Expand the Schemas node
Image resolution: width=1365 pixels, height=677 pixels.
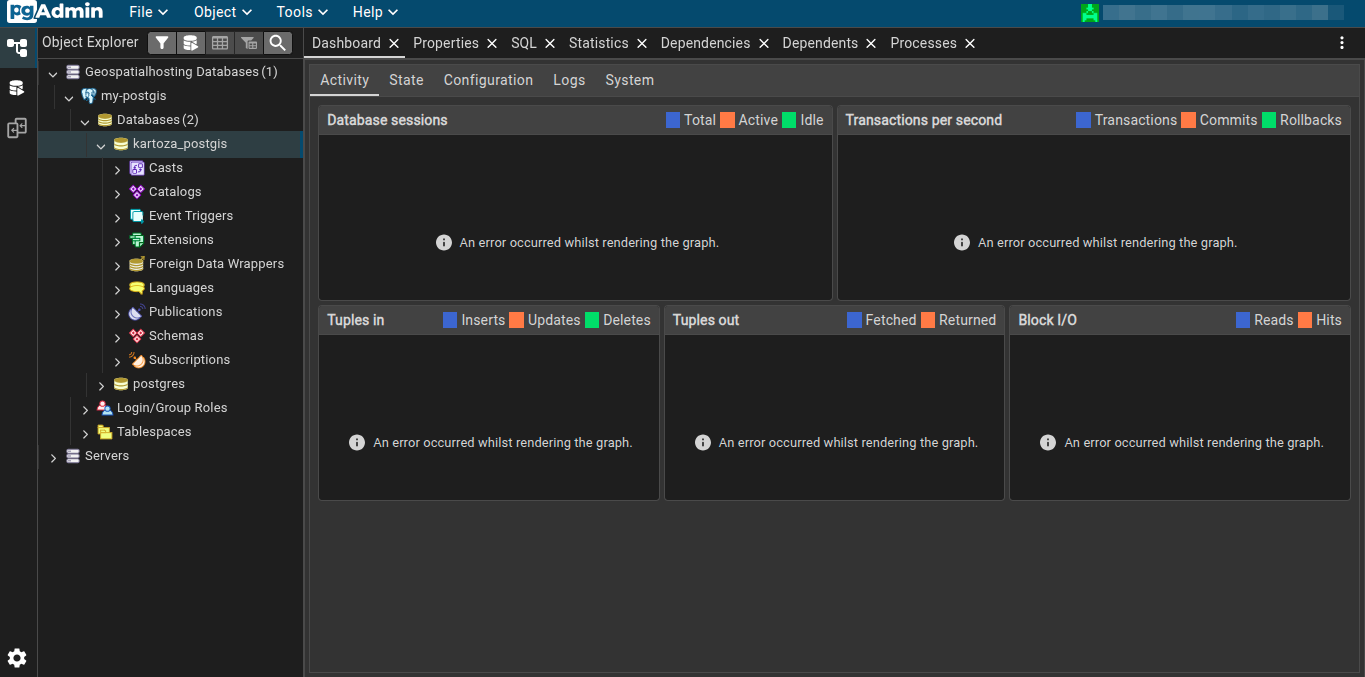pyautogui.click(x=117, y=337)
